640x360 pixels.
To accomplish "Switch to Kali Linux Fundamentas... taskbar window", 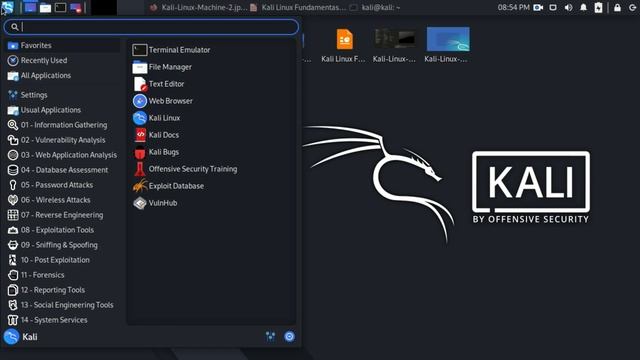I will click(298, 7).
